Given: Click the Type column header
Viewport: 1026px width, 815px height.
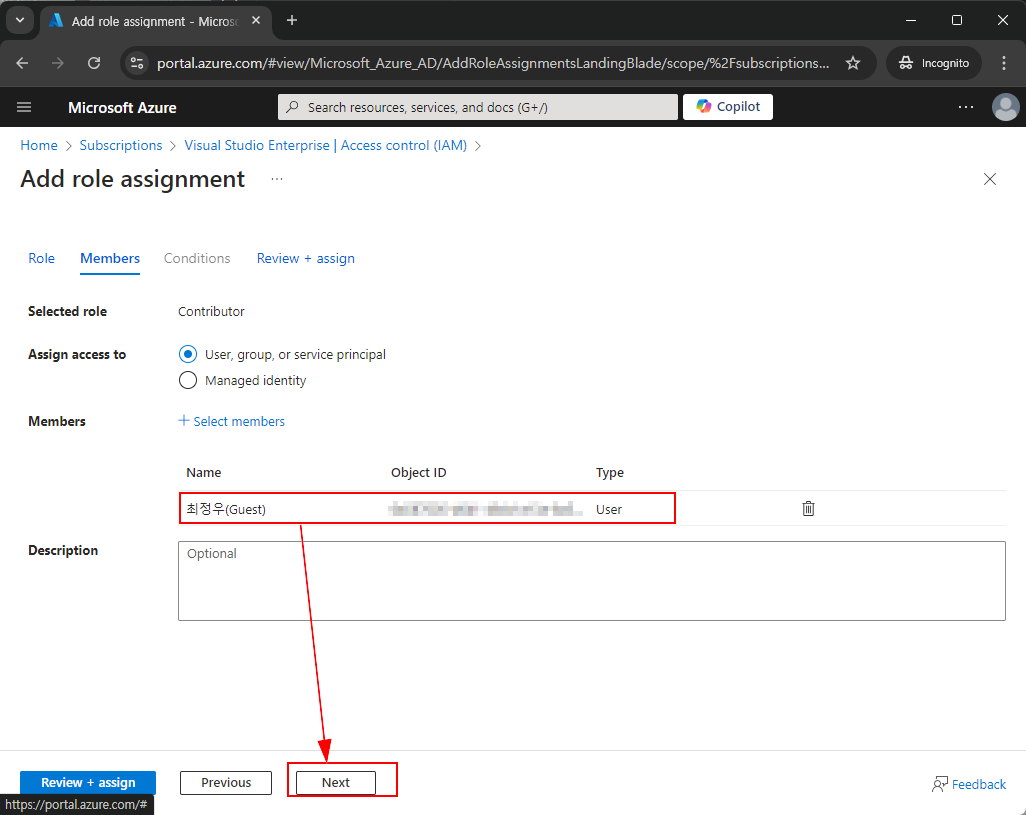Looking at the screenshot, I should [x=610, y=472].
